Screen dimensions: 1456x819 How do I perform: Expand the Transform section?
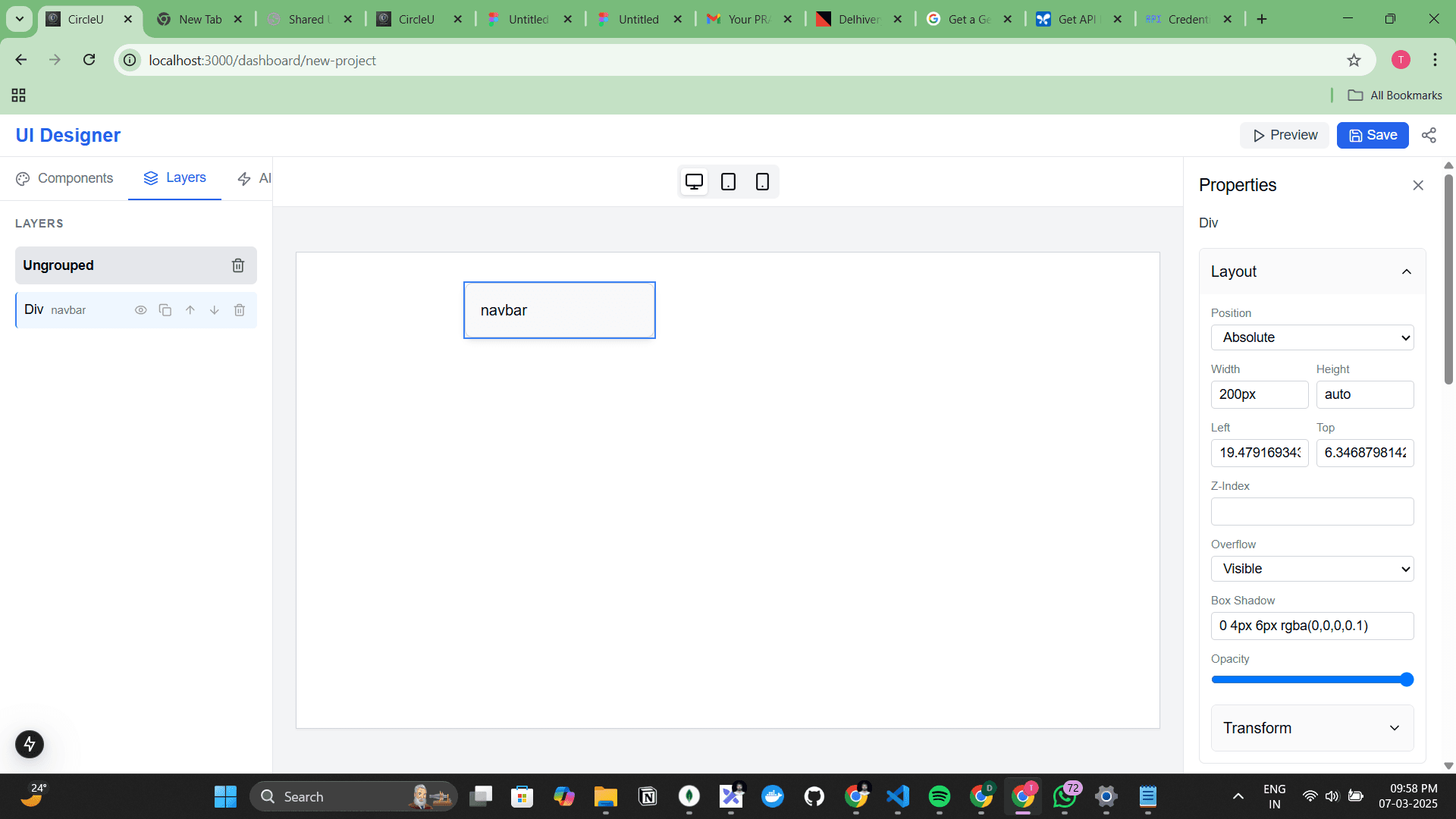click(1312, 728)
